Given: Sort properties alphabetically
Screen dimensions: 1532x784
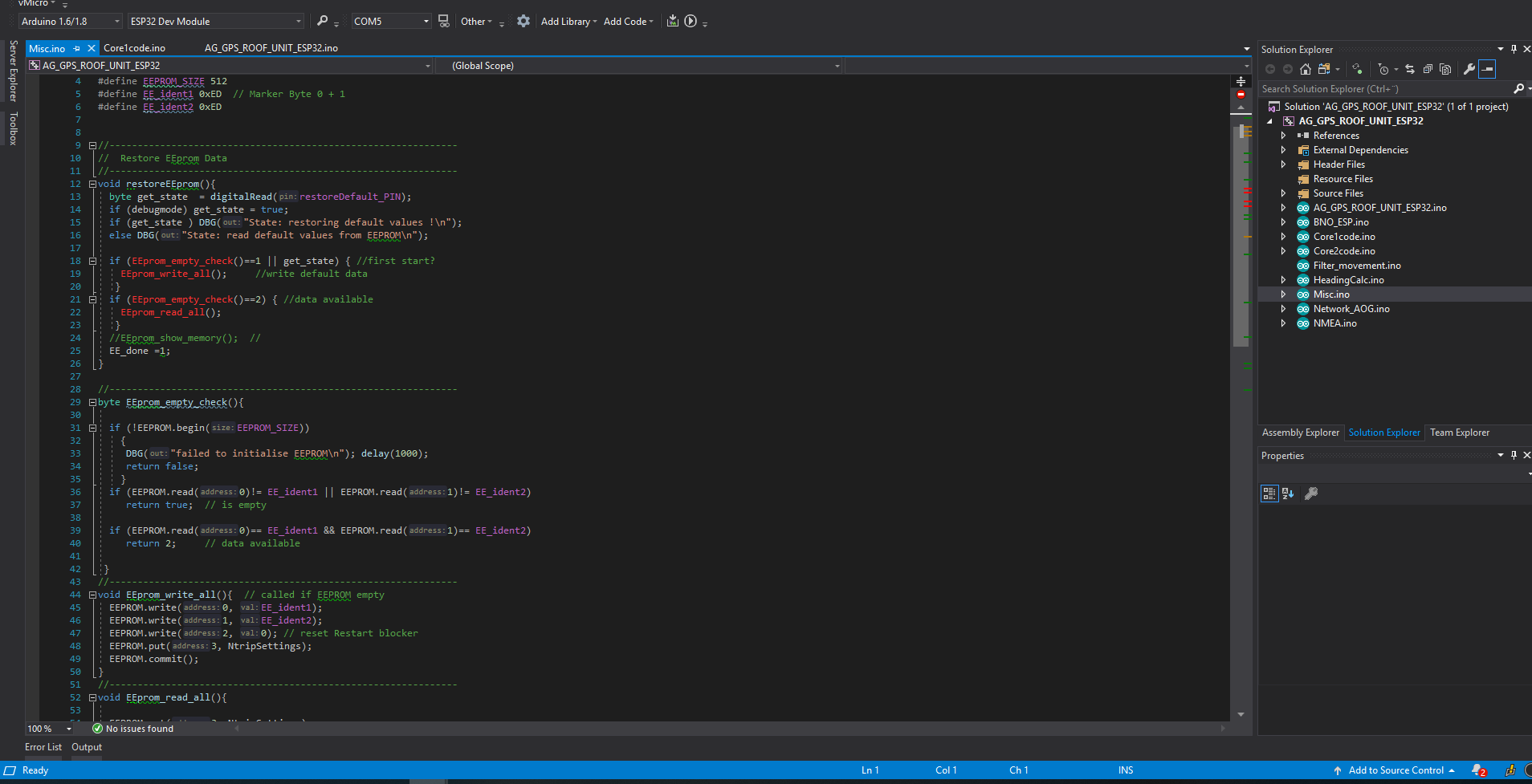Looking at the screenshot, I should (x=1288, y=494).
